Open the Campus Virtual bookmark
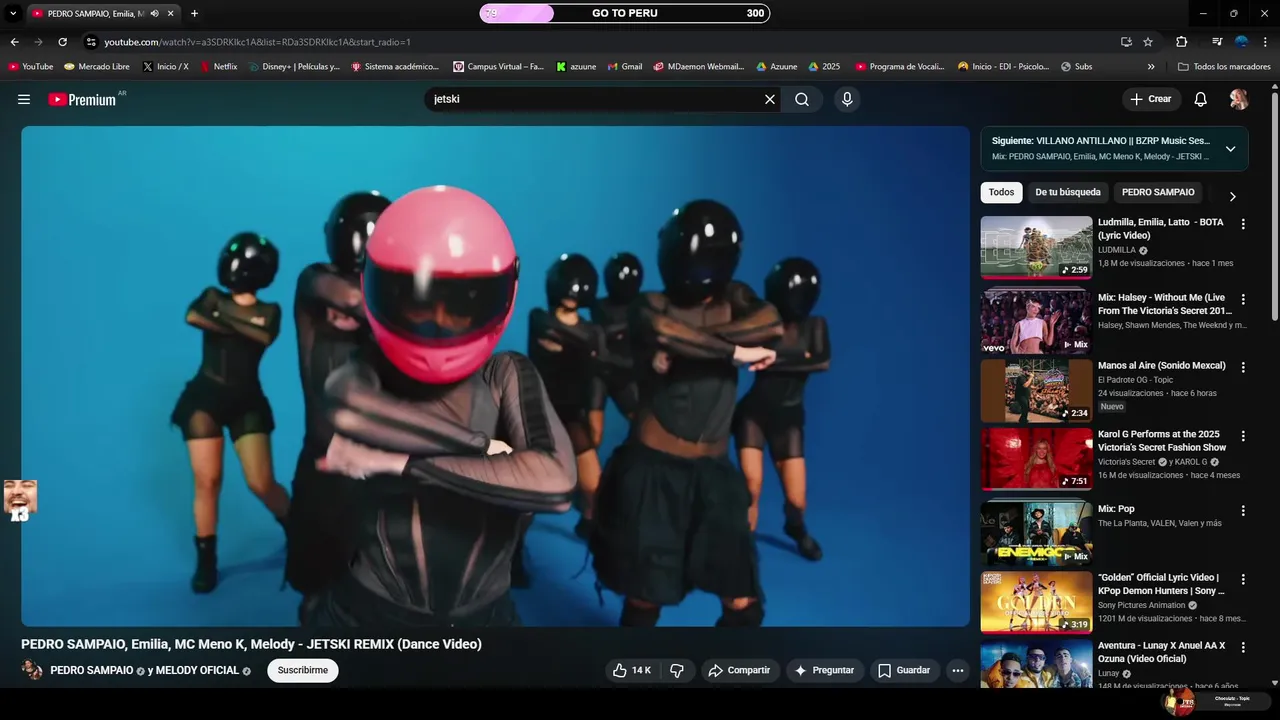The width and height of the screenshot is (1280, 720). tap(498, 67)
